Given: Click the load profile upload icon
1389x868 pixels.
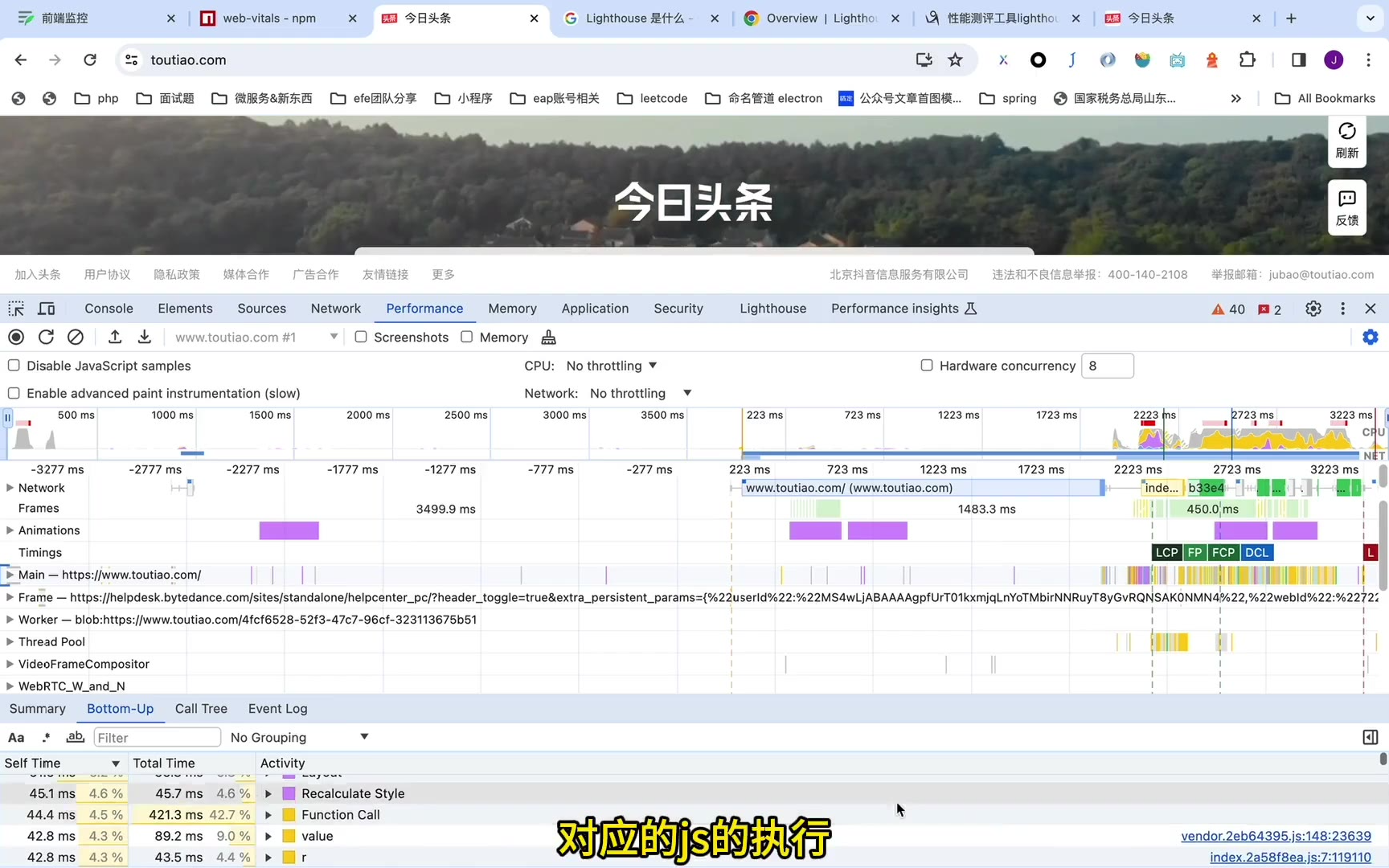Looking at the screenshot, I should pos(115,338).
